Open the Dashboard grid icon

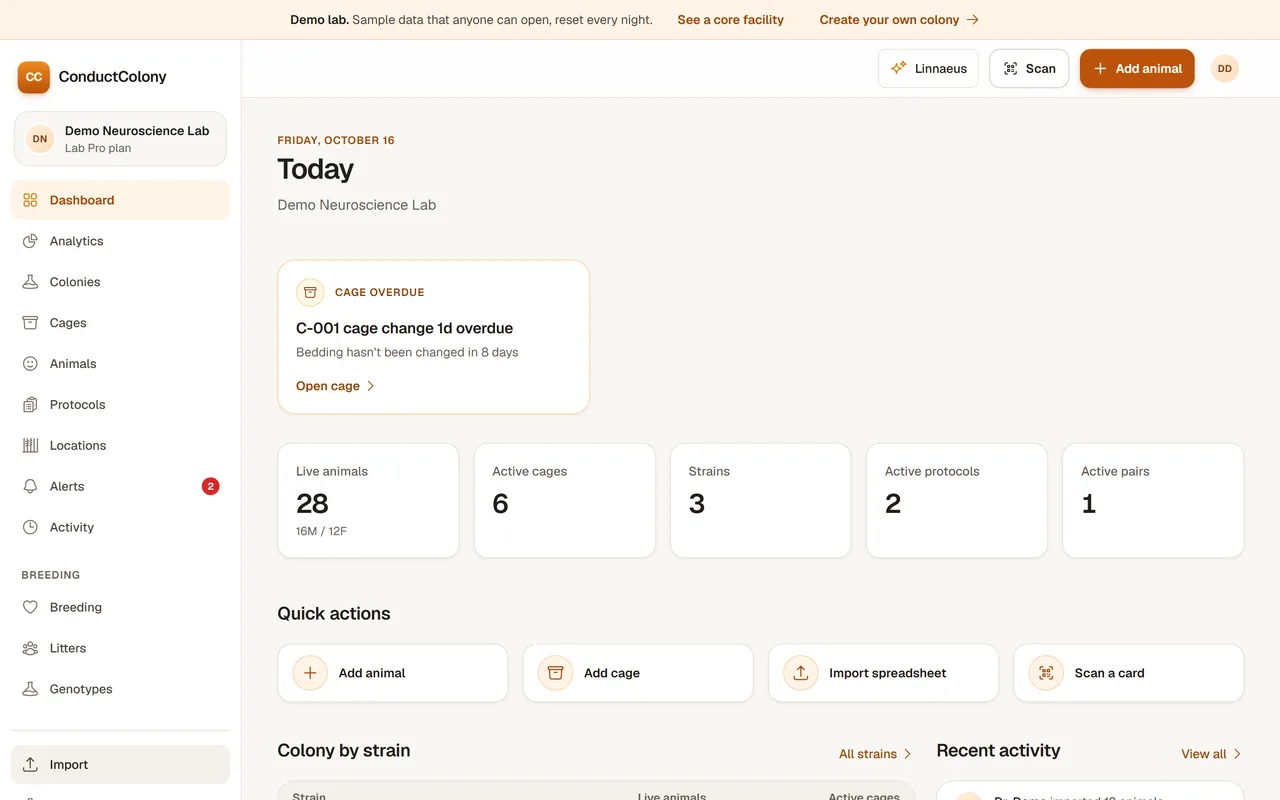click(30, 200)
